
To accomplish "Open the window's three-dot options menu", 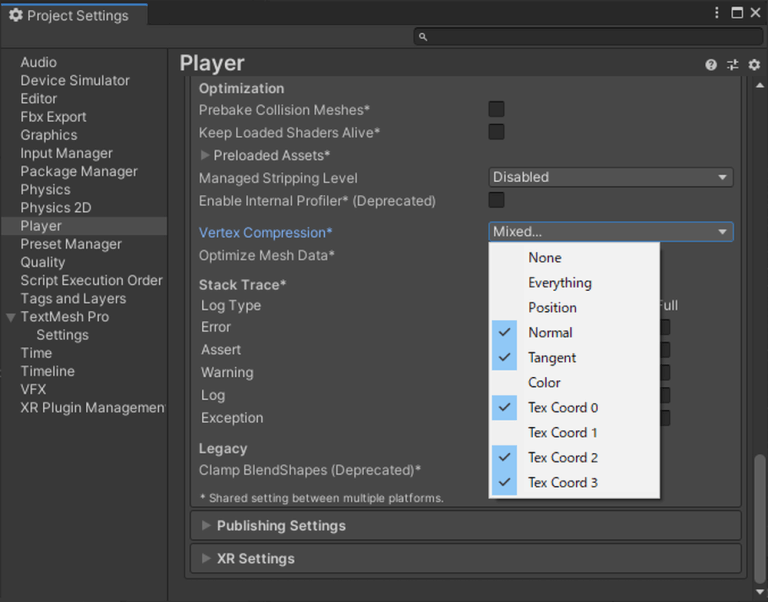I will coord(717,13).
